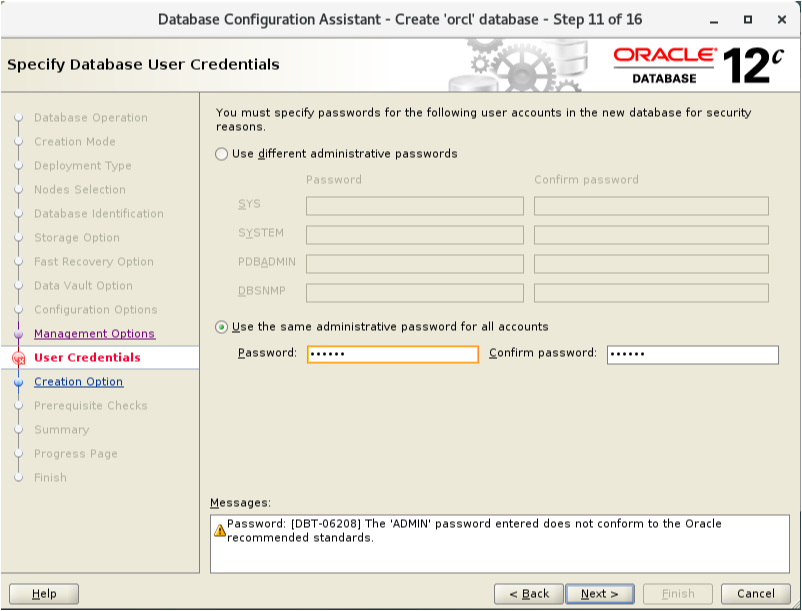Click the Summary step label
The height and width of the screenshot is (611, 802).
(x=61, y=430)
